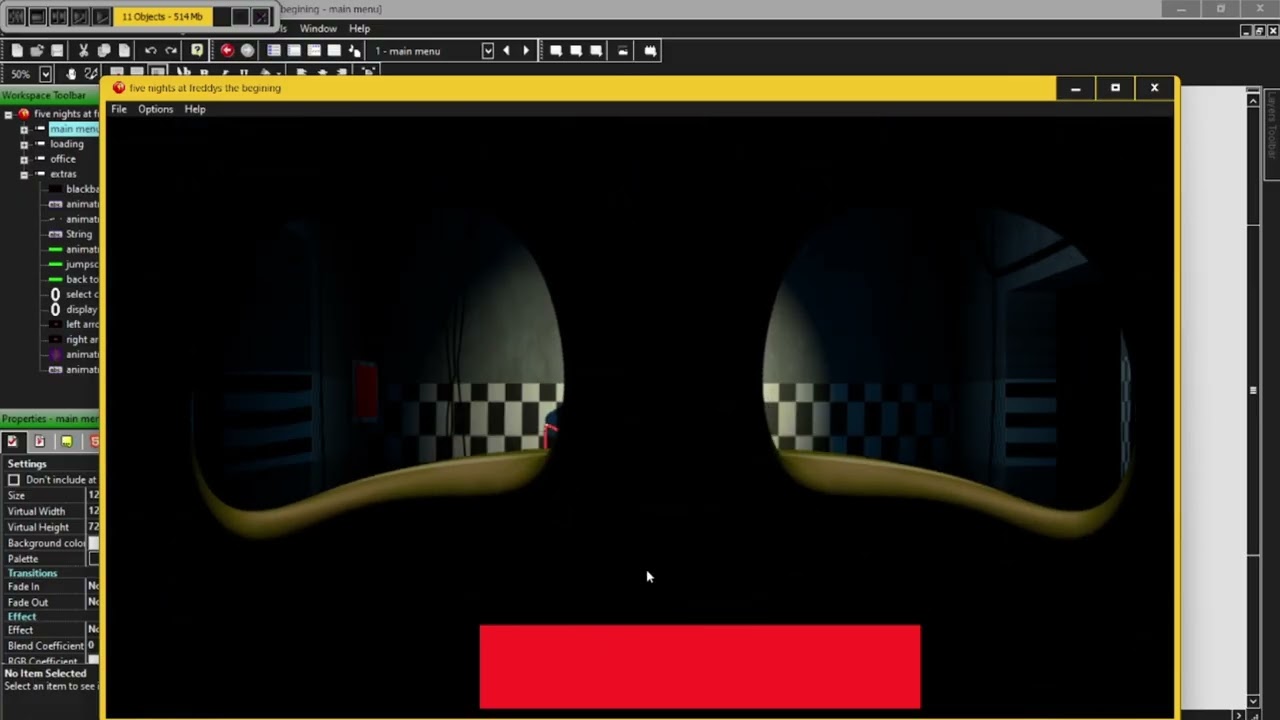The image size is (1280, 720).
Task: Select the String object in tree
Action: click(79, 234)
